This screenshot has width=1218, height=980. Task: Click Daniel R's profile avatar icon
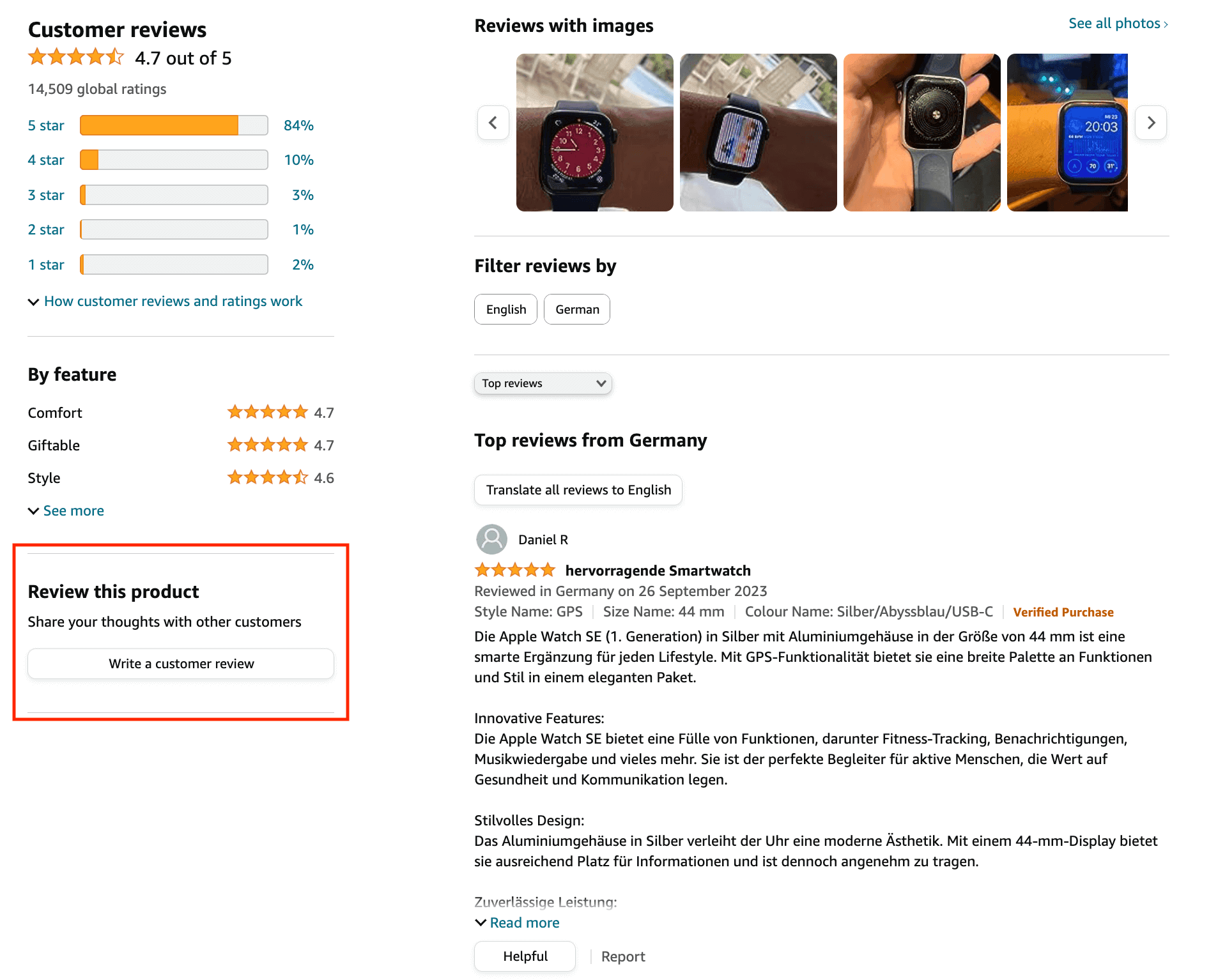[x=491, y=540]
